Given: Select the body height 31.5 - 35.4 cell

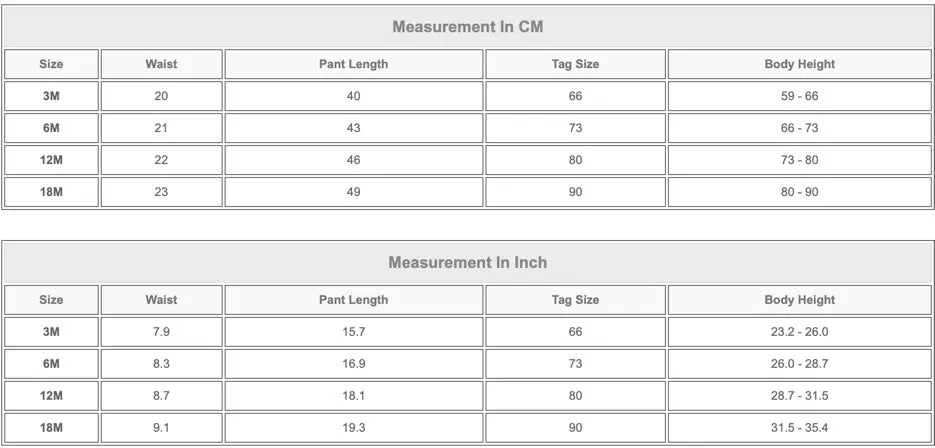Looking at the screenshot, I should [800, 428].
